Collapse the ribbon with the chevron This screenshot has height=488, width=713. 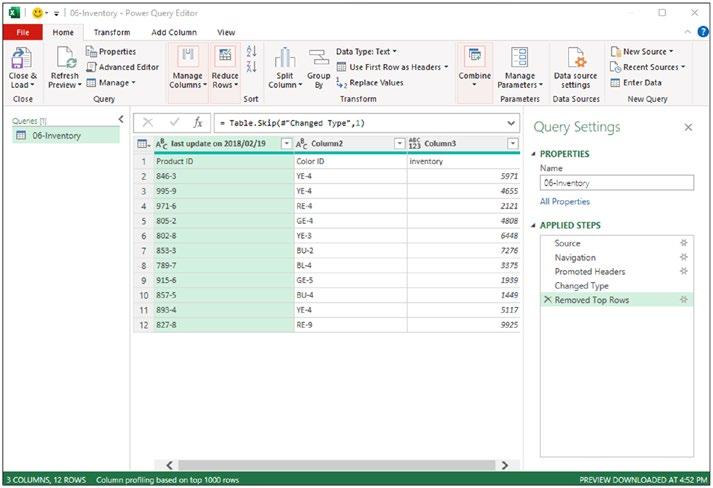(688, 31)
